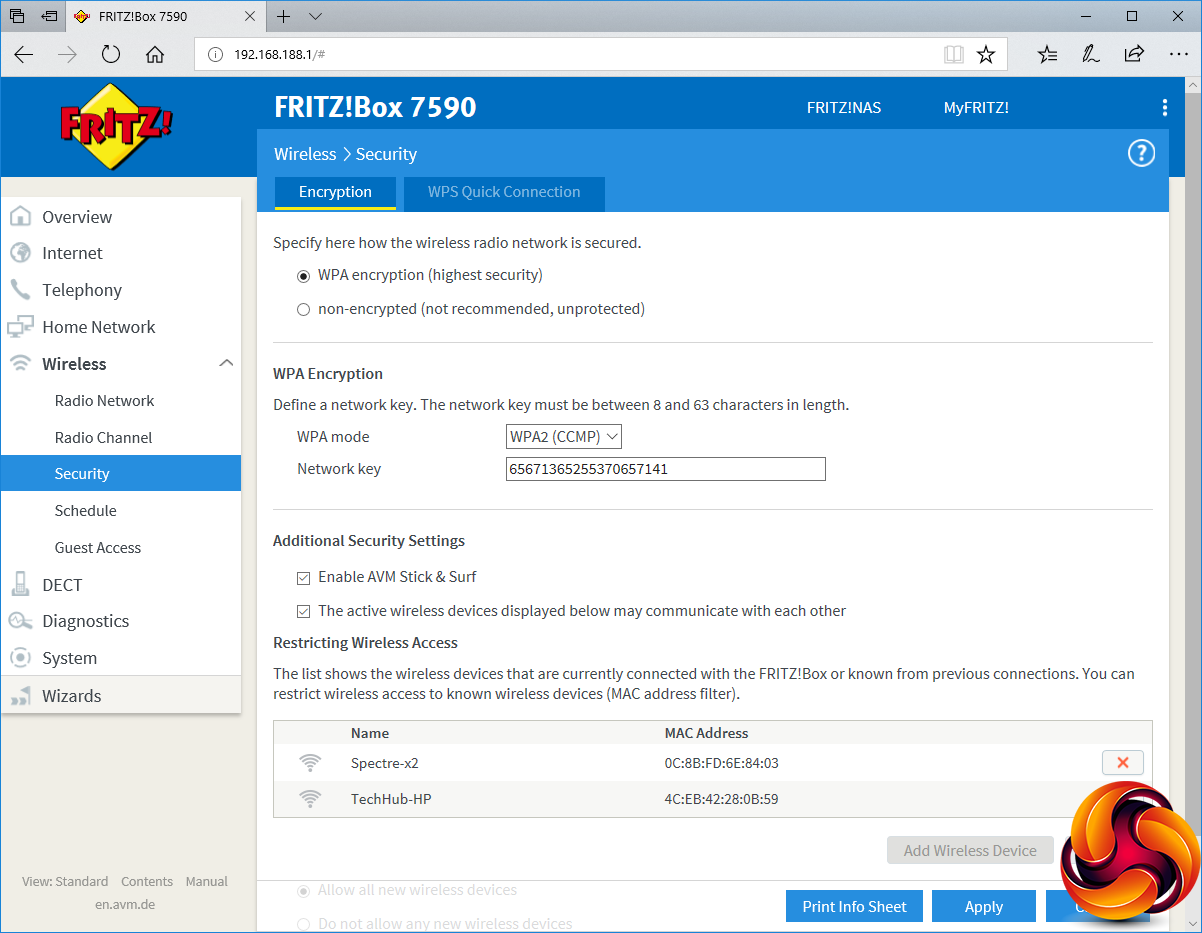The image size is (1202, 933).
Task: Click the Share icon in browser toolbar
Action: tap(1134, 54)
